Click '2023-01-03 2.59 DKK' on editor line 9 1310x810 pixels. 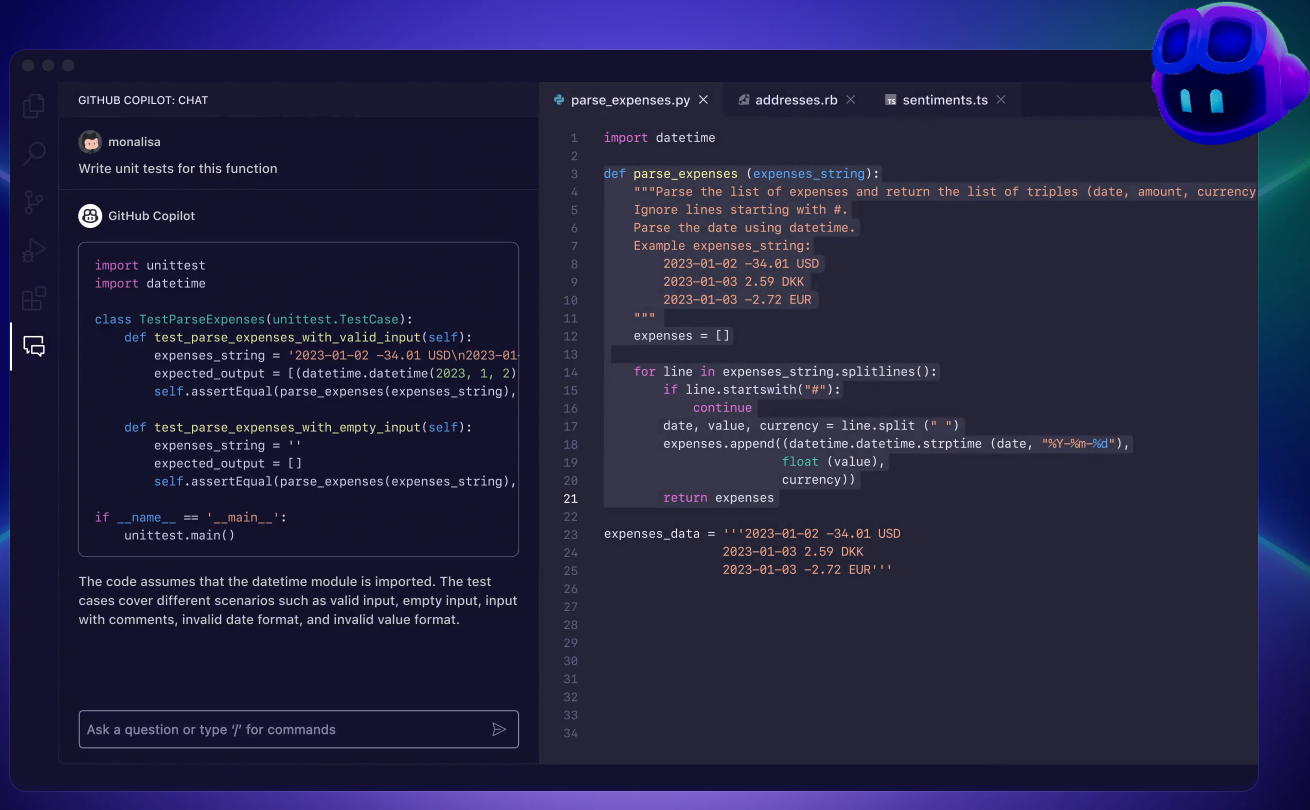(x=734, y=281)
